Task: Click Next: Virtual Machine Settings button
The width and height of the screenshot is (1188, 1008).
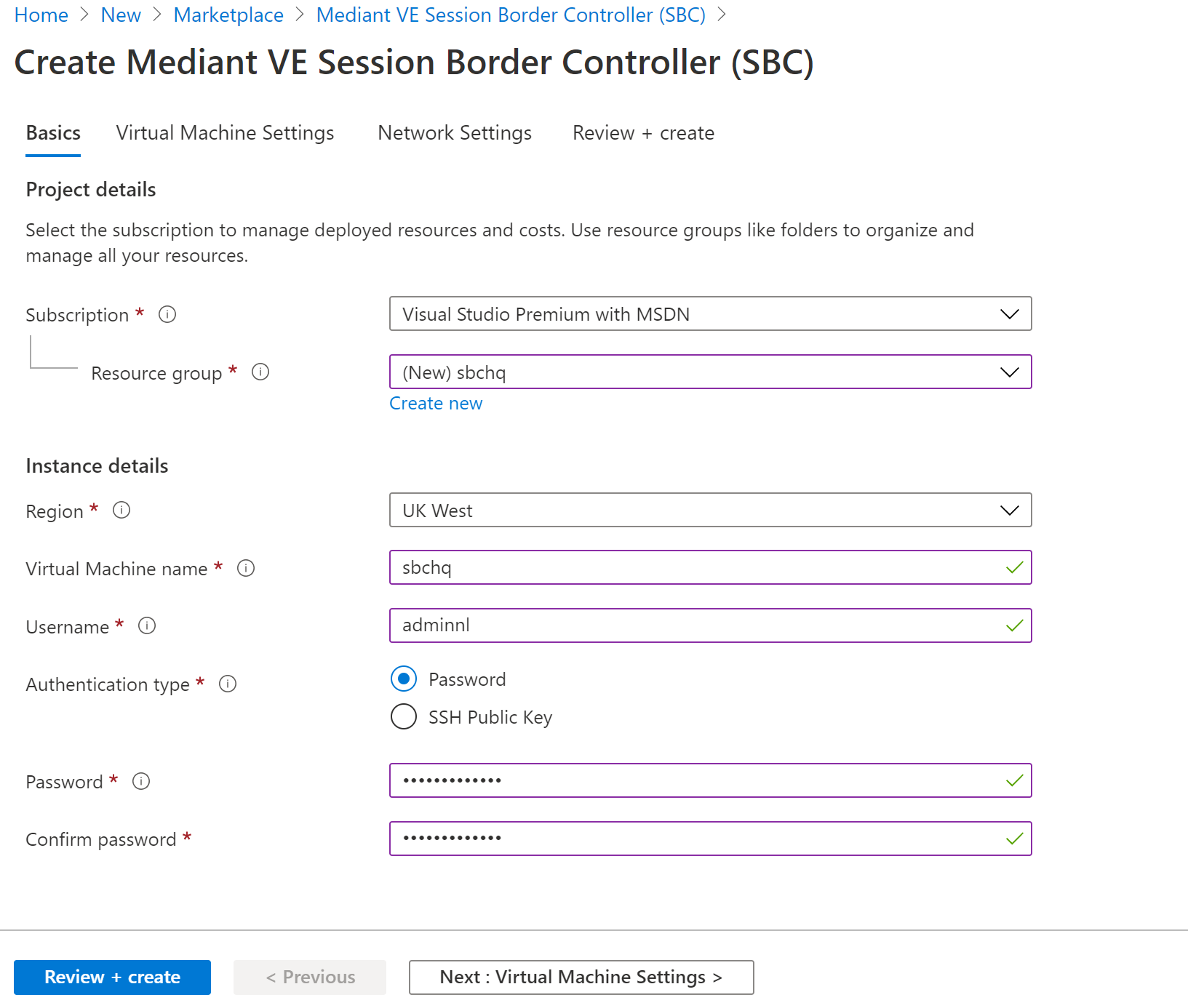Action: (x=581, y=977)
